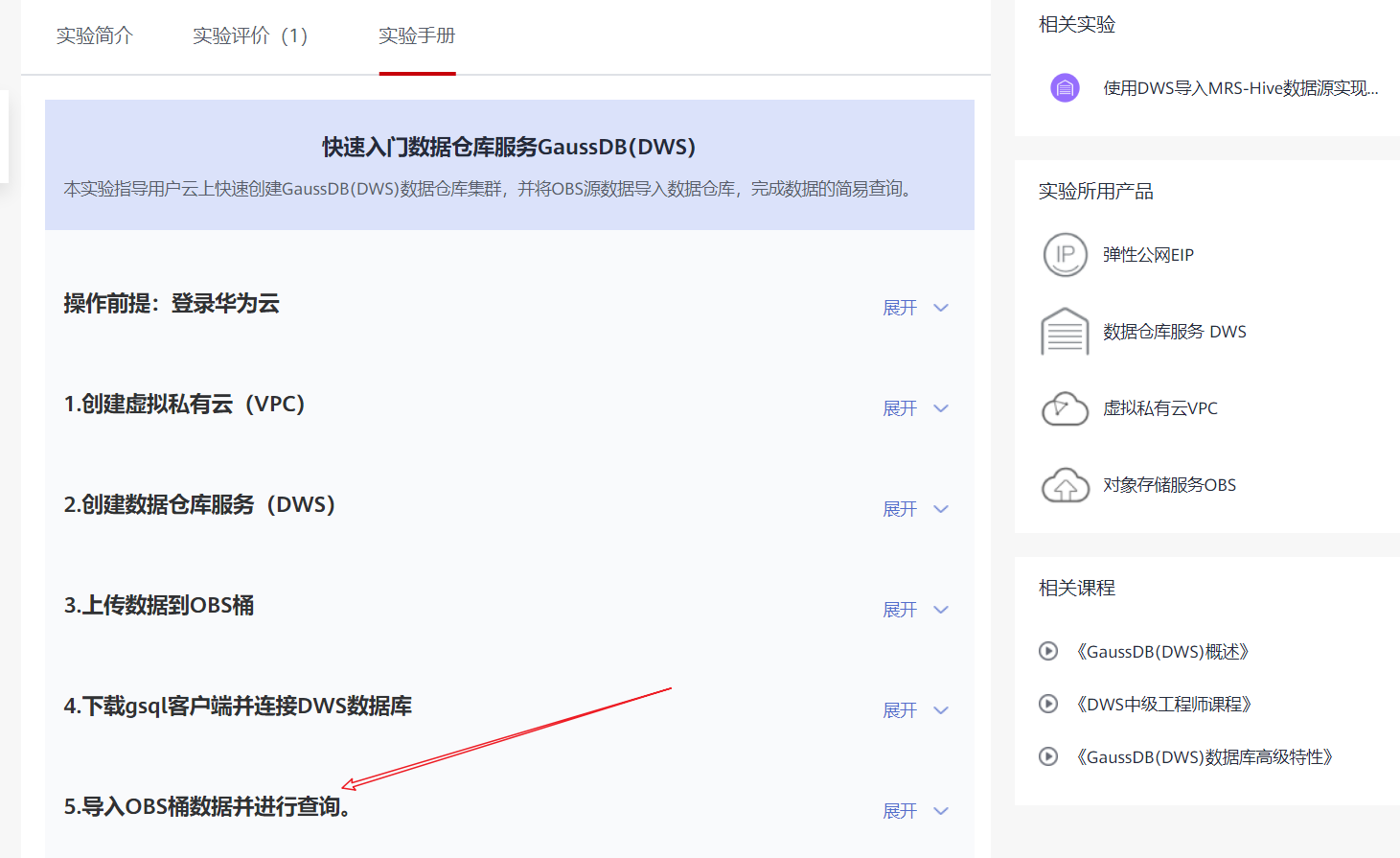Click the 弹性公网EIP IP icon
This screenshot has width=1400, height=858.
(1065, 255)
